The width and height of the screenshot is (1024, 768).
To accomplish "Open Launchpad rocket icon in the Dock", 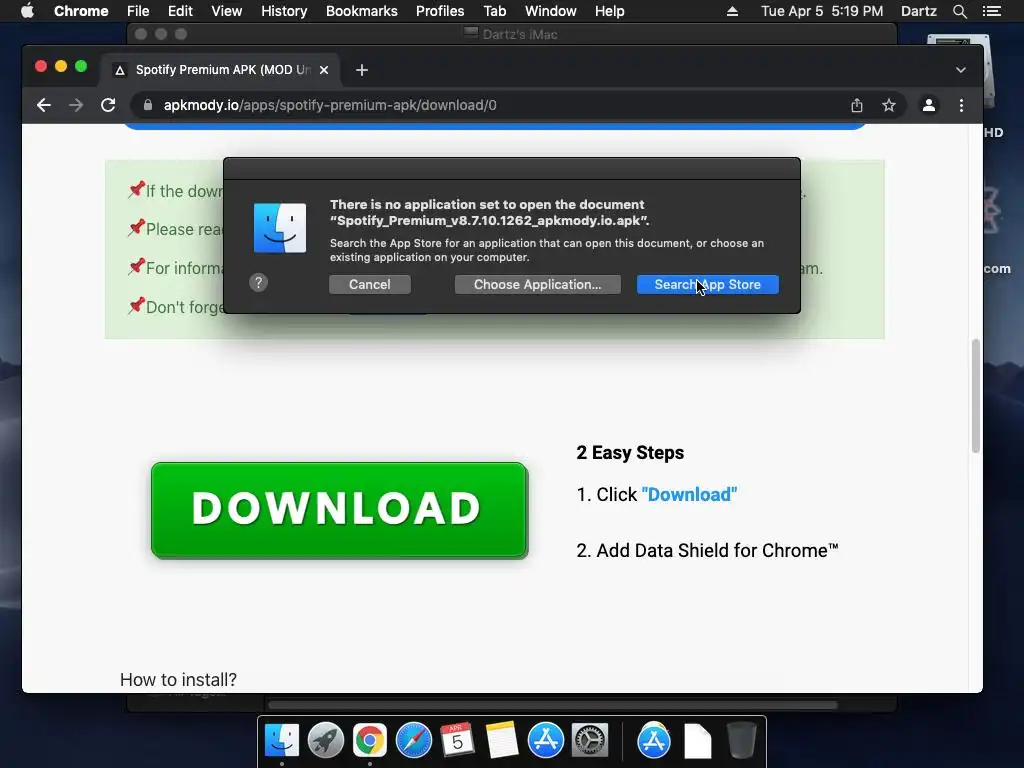I will point(325,741).
